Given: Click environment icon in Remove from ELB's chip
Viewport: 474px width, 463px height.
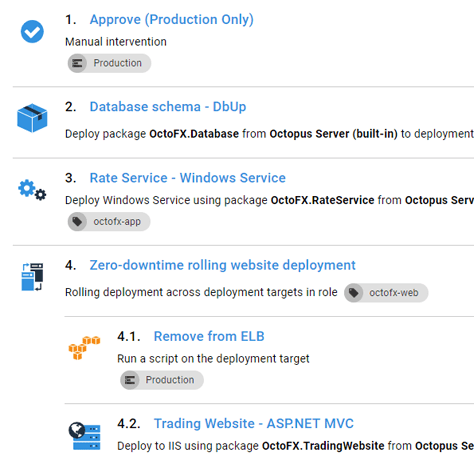Looking at the screenshot, I should tap(130, 380).
